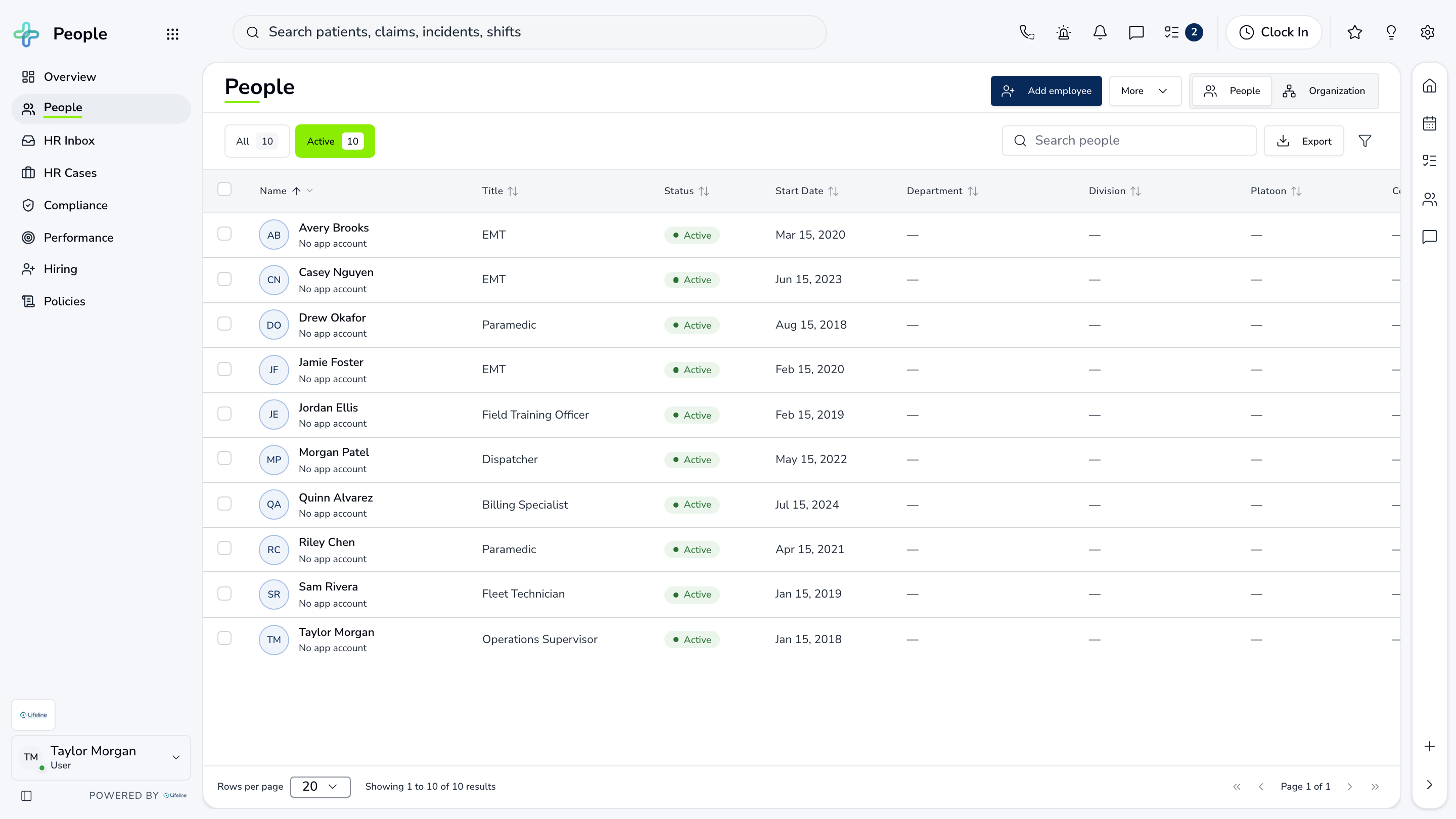Check the Morgan Patel row checkbox

(224, 458)
